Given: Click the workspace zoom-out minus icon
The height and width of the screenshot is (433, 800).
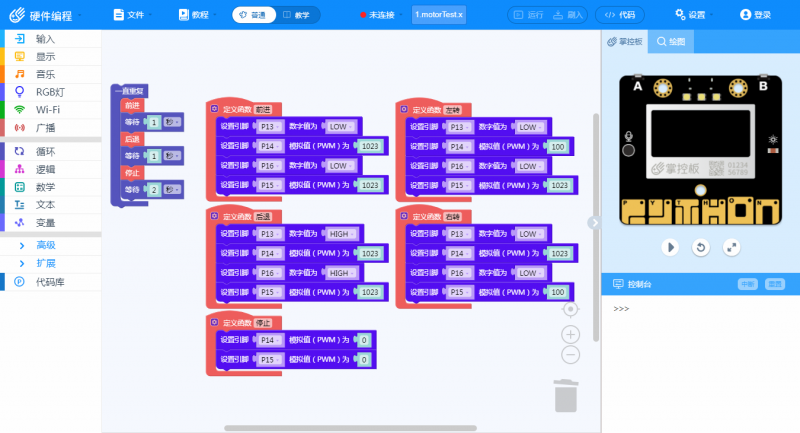Looking at the screenshot, I should tap(570, 354).
